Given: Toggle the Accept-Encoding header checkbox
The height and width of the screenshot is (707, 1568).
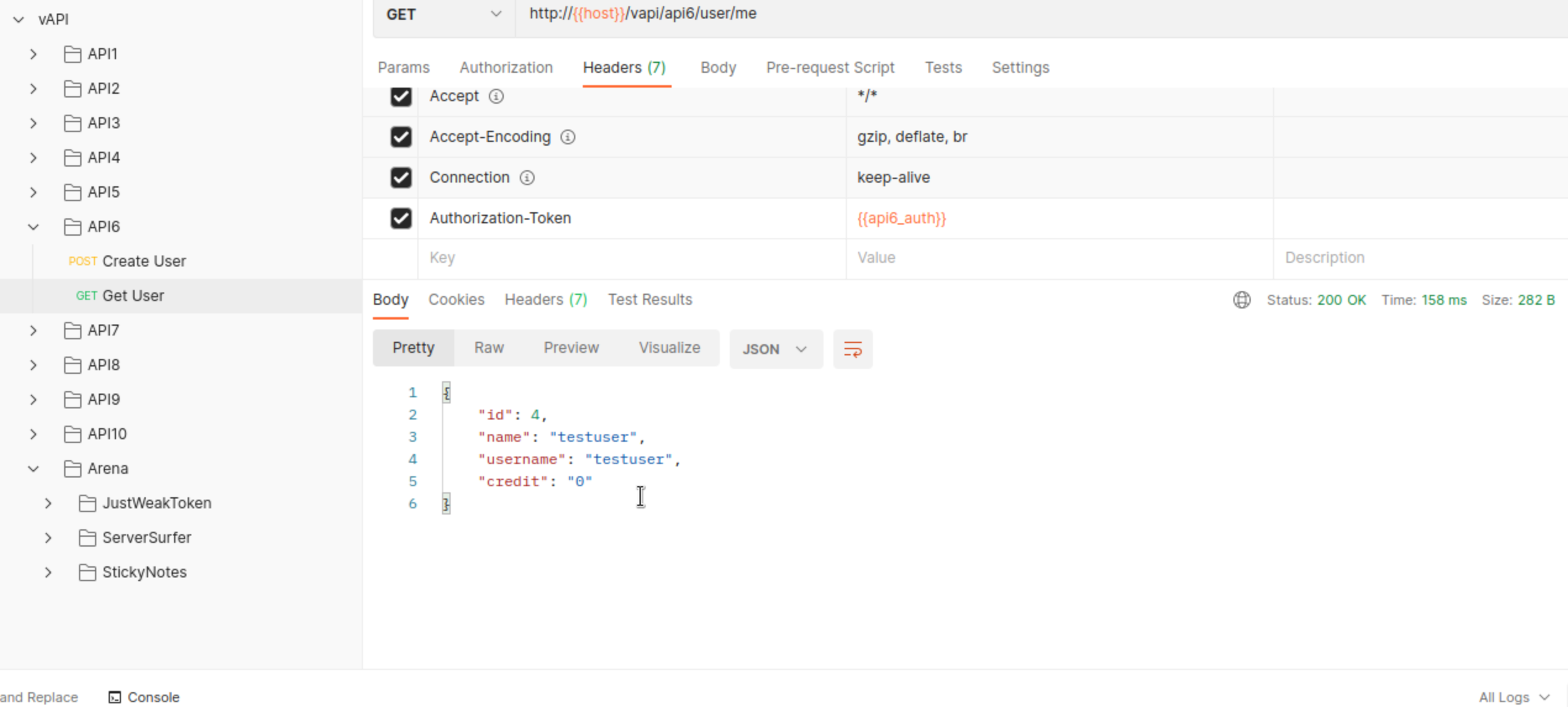Looking at the screenshot, I should click(401, 137).
